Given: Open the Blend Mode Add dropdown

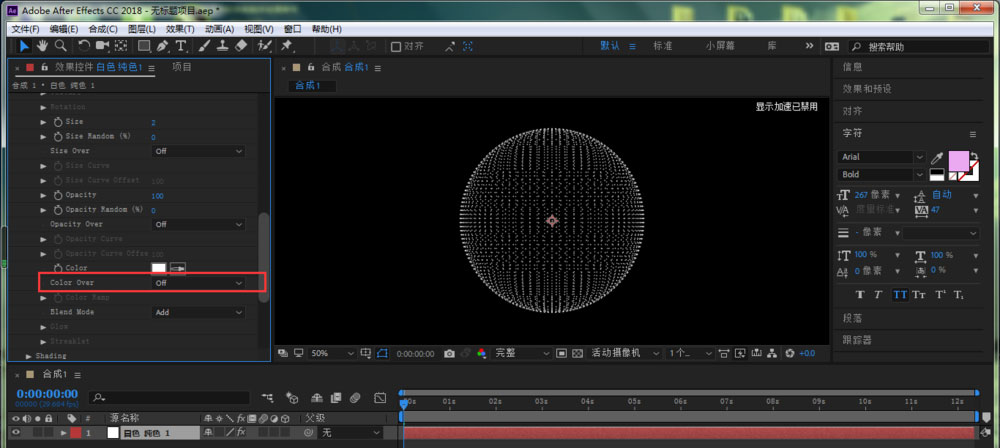Looking at the screenshot, I should click(198, 312).
